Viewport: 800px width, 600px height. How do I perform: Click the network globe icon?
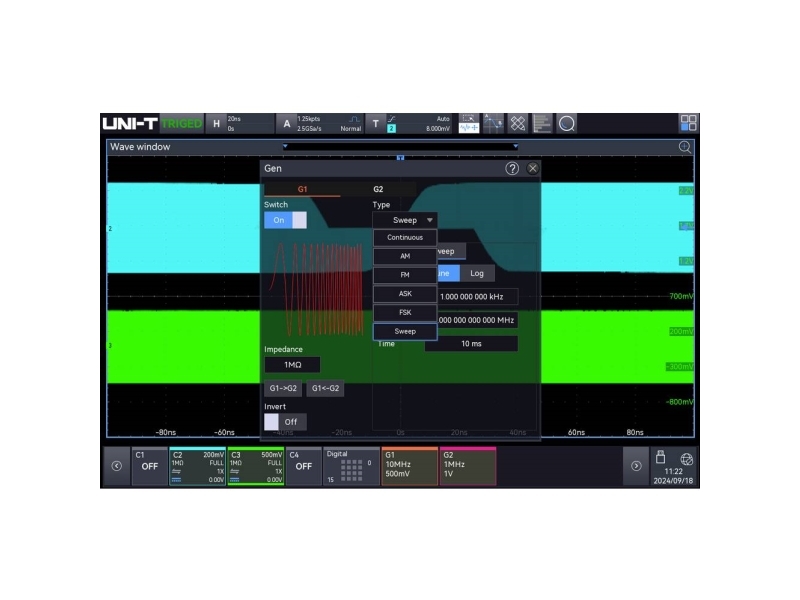(687, 459)
